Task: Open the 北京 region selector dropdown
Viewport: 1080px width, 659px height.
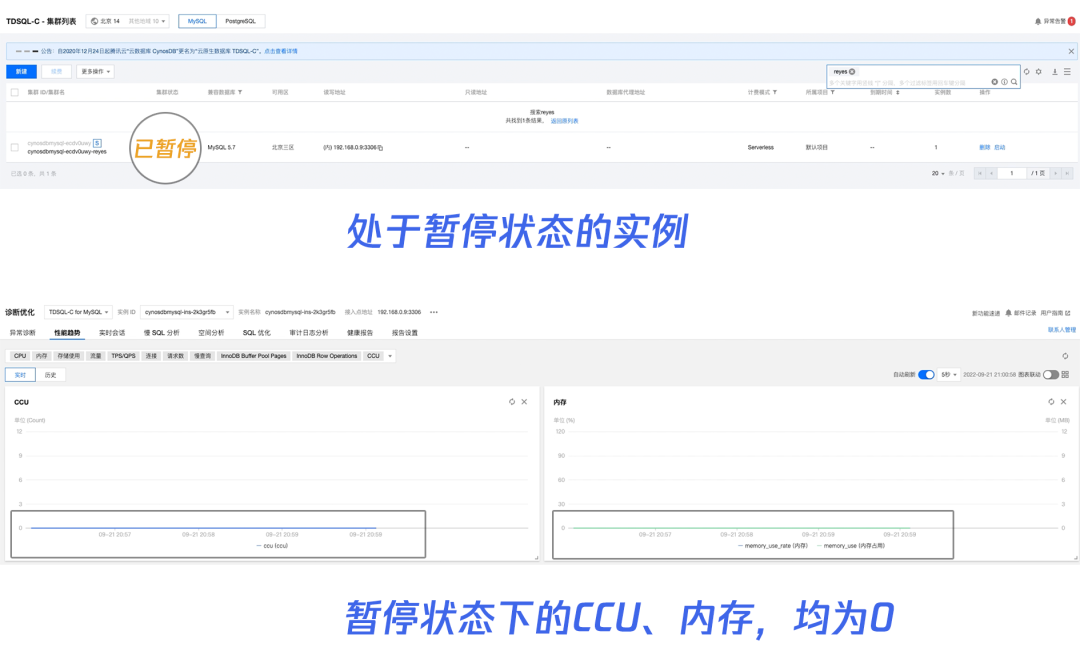Action: coord(127,21)
